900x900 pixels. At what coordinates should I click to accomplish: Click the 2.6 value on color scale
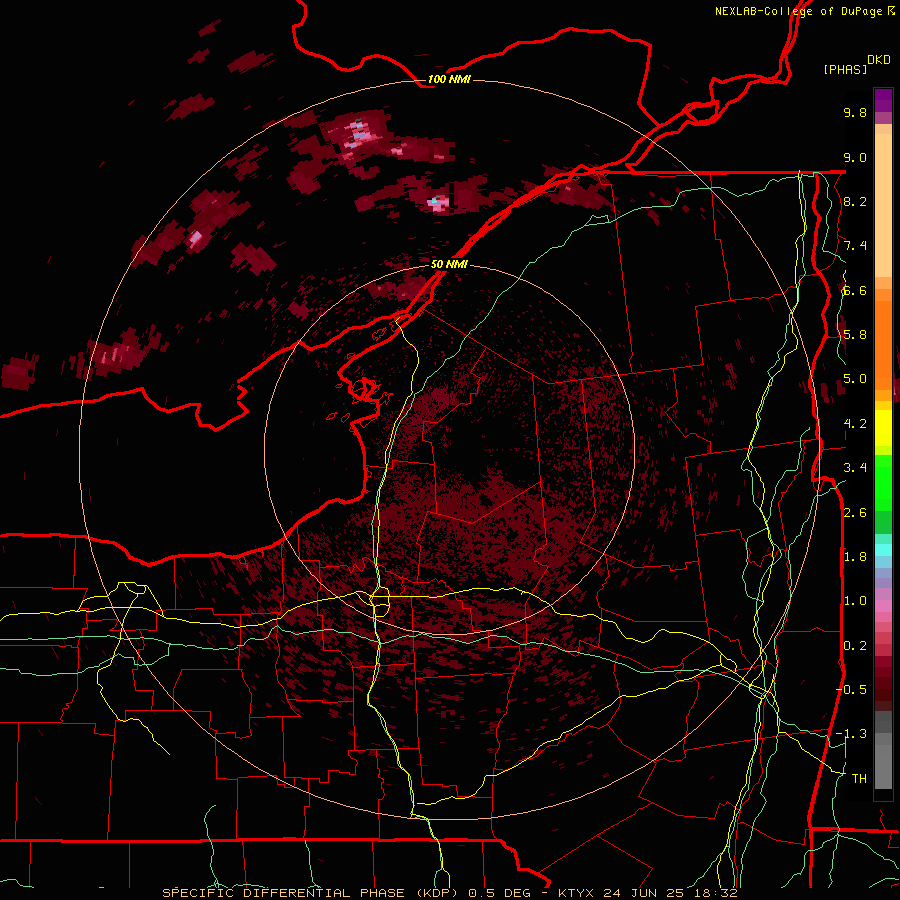pyautogui.click(x=855, y=513)
